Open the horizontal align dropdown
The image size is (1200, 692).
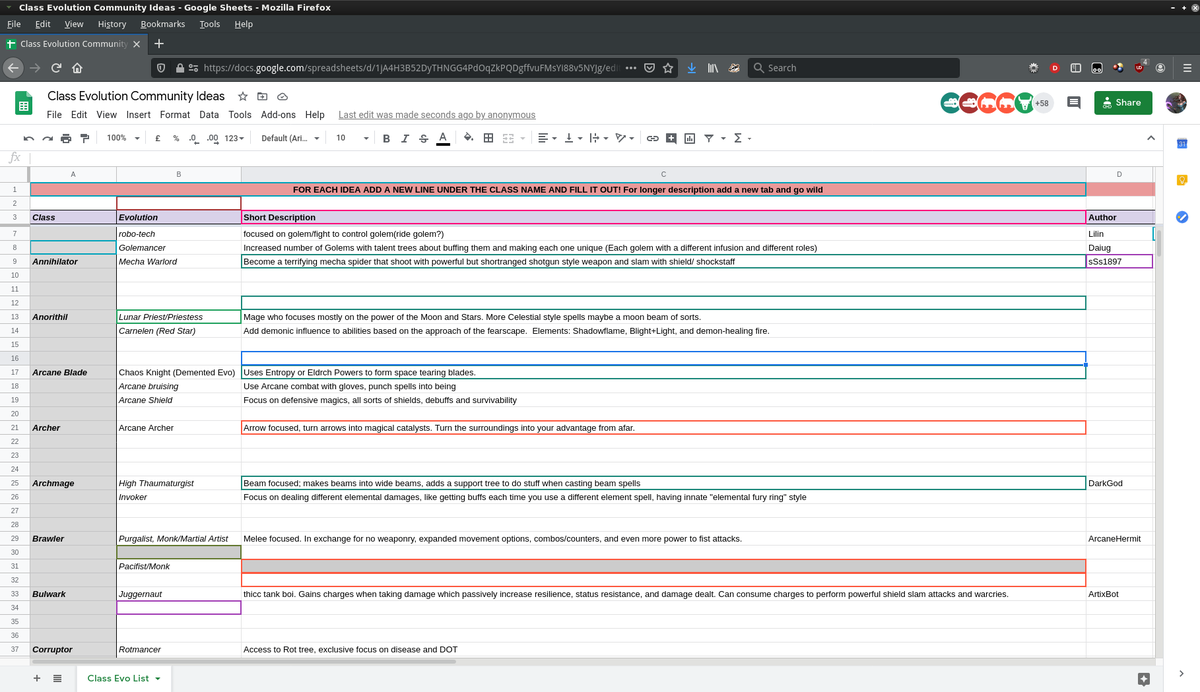[x=546, y=138]
